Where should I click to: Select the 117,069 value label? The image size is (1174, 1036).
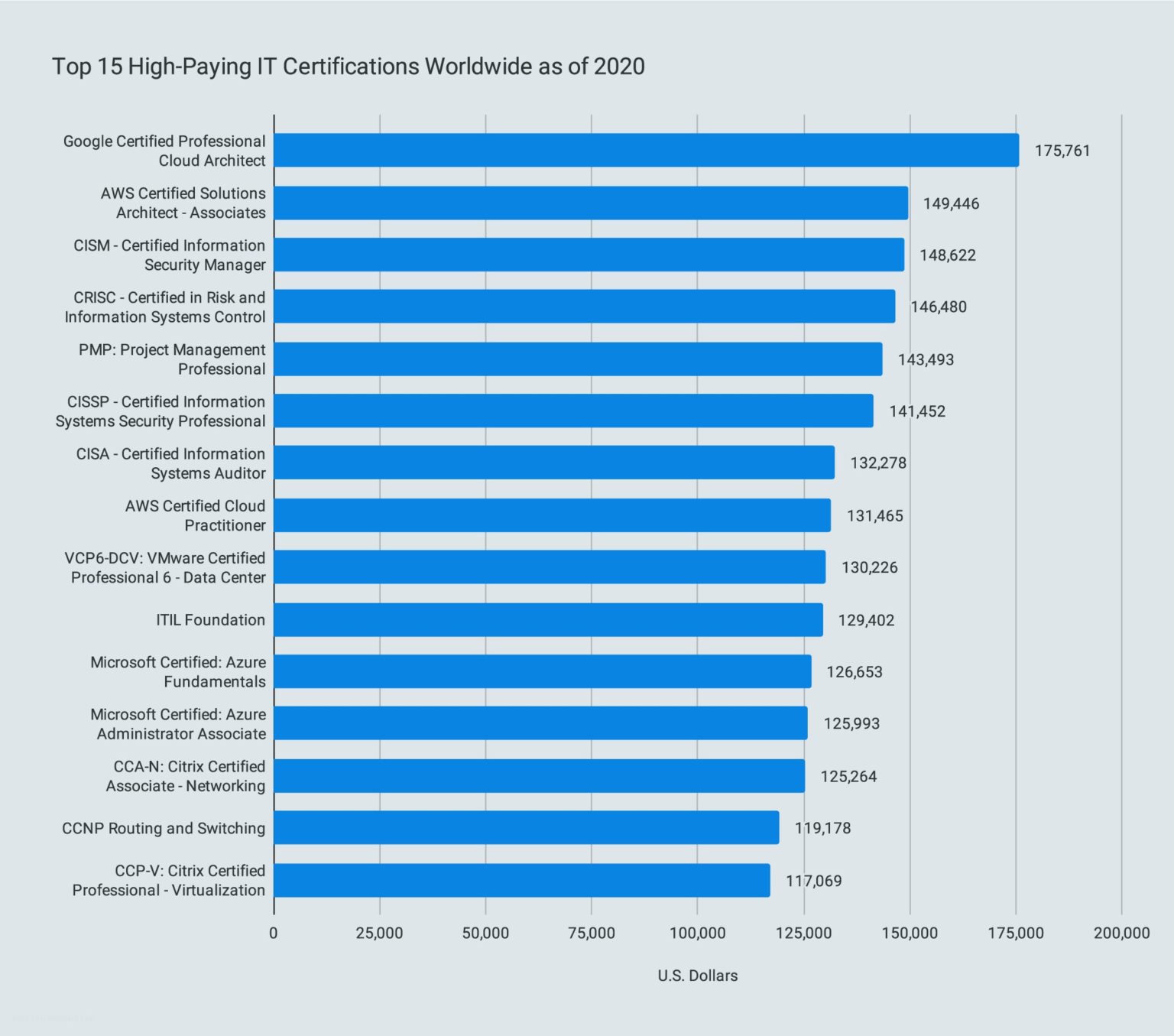(x=813, y=881)
